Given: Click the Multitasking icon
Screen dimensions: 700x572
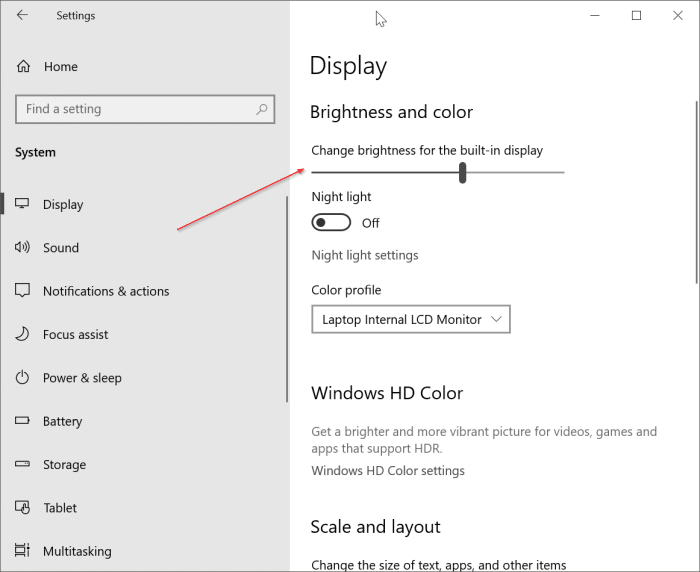Looking at the screenshot, I should [22, 550].
